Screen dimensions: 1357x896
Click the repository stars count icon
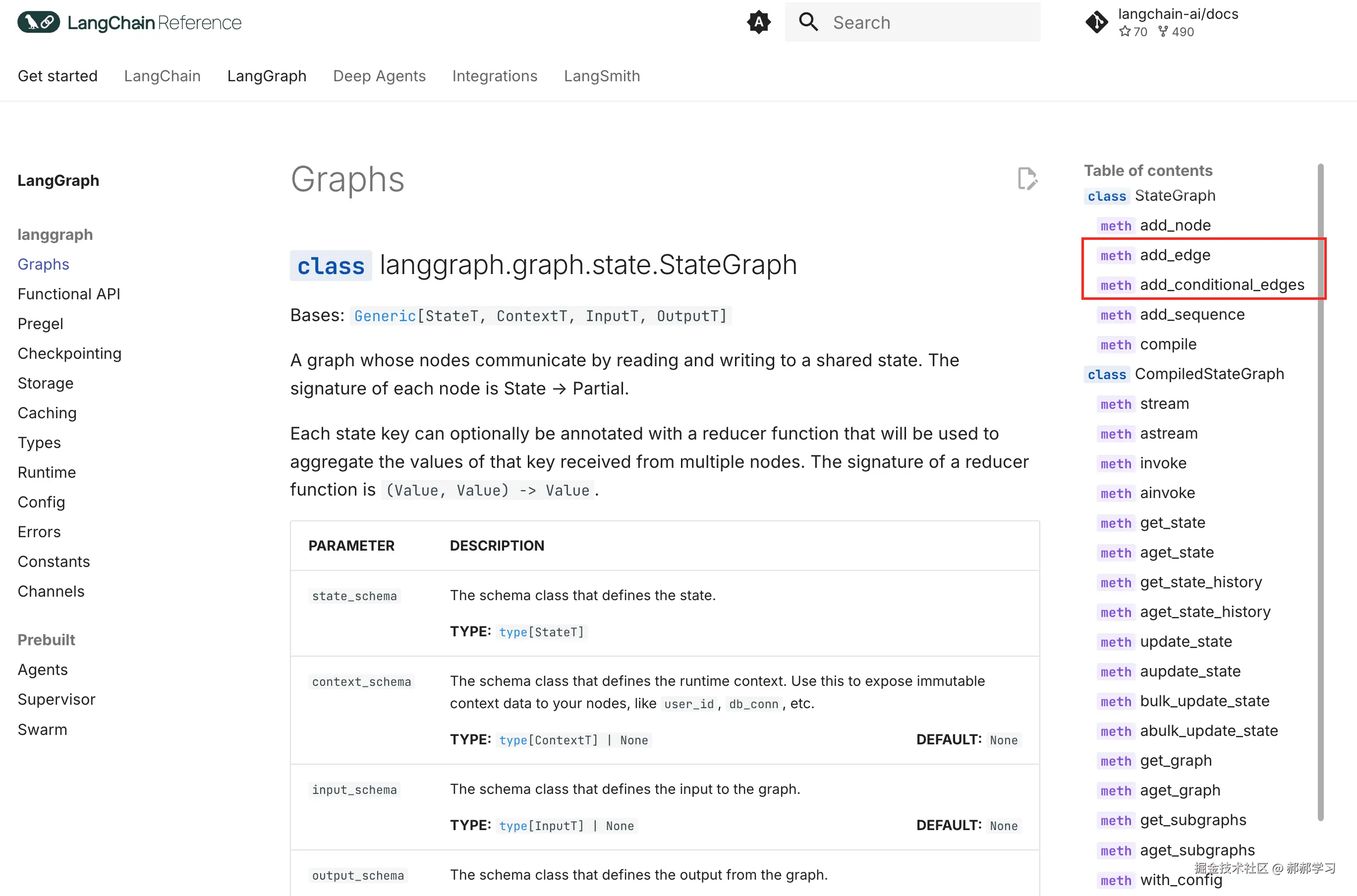pos(1125,32)
